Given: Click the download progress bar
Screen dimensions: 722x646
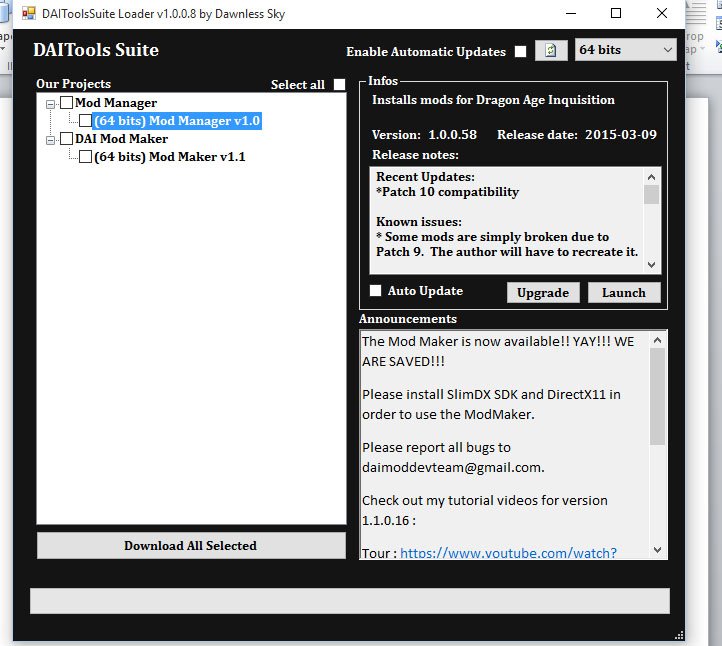Looking at the screenshot, I should point(350,600).
